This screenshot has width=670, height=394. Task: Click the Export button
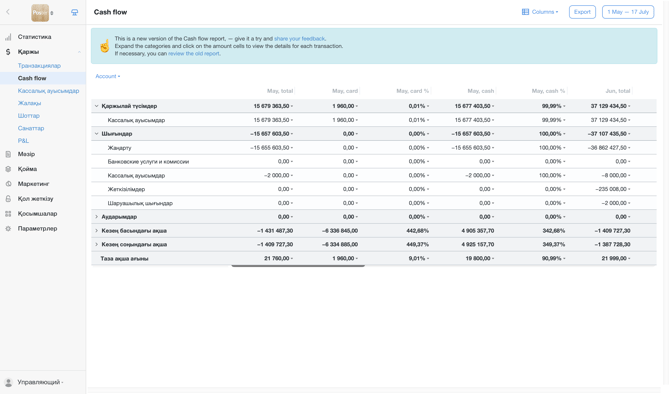pyautogui.click(x=582, y=12)
